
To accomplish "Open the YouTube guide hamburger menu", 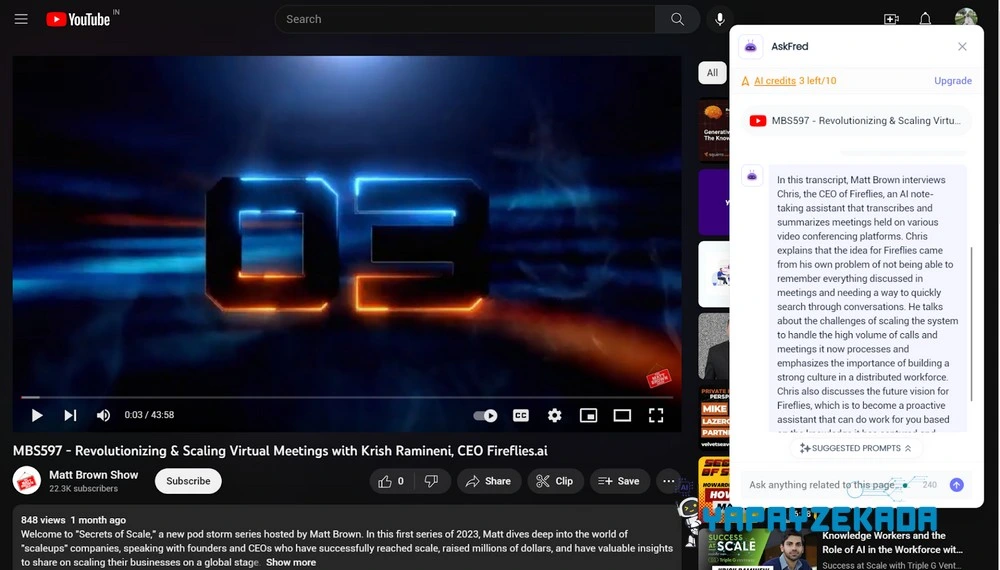I will [21, 19].
